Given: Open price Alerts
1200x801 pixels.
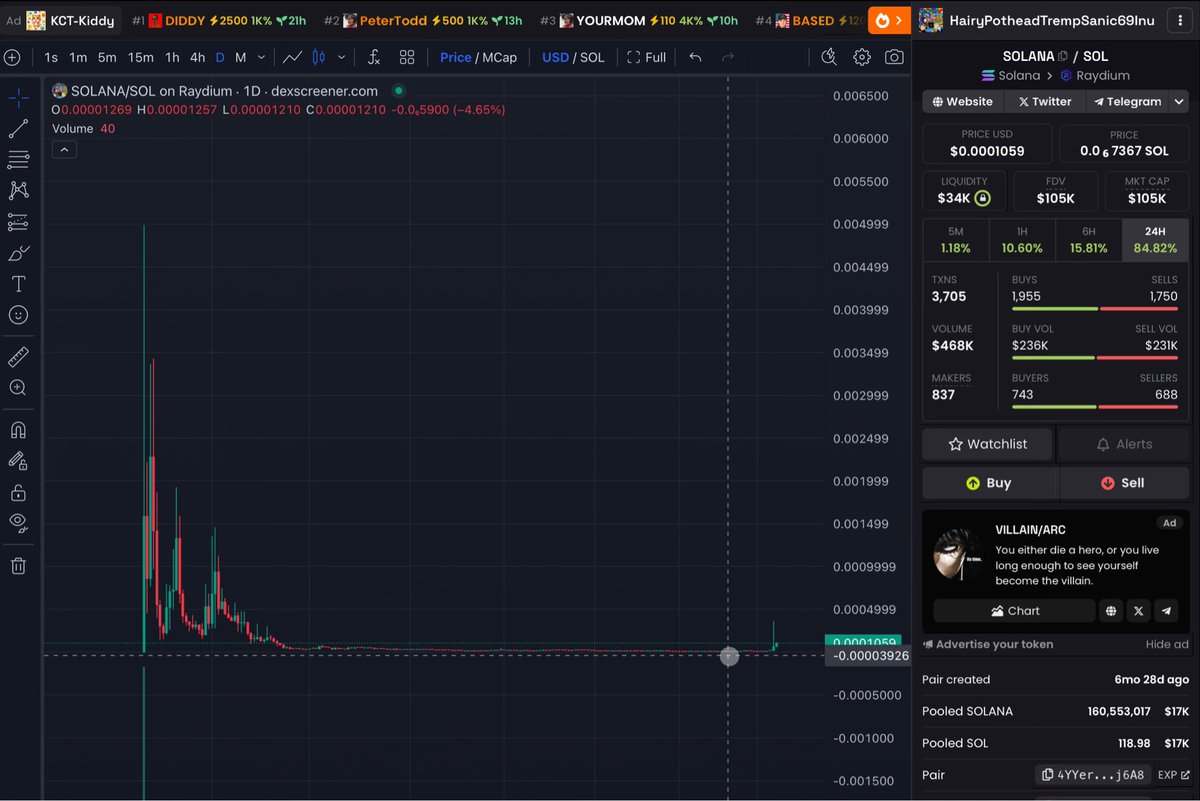Looking at the screenshot, I should point(1124,444).
